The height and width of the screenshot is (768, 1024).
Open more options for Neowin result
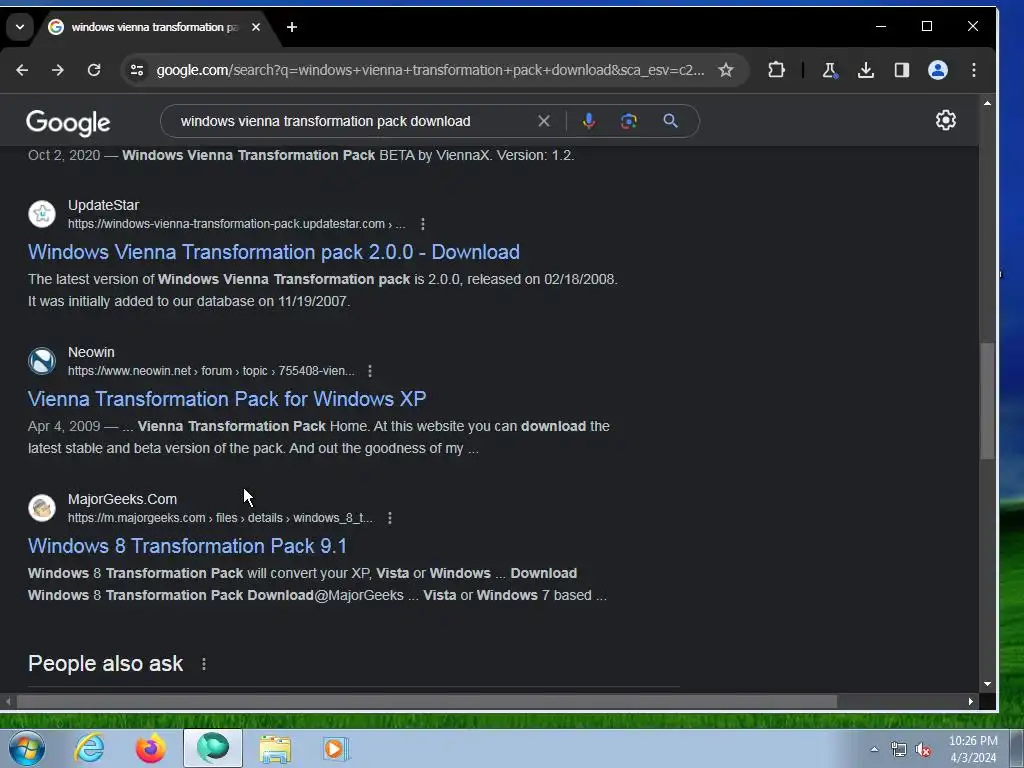(x=370, y=371)
